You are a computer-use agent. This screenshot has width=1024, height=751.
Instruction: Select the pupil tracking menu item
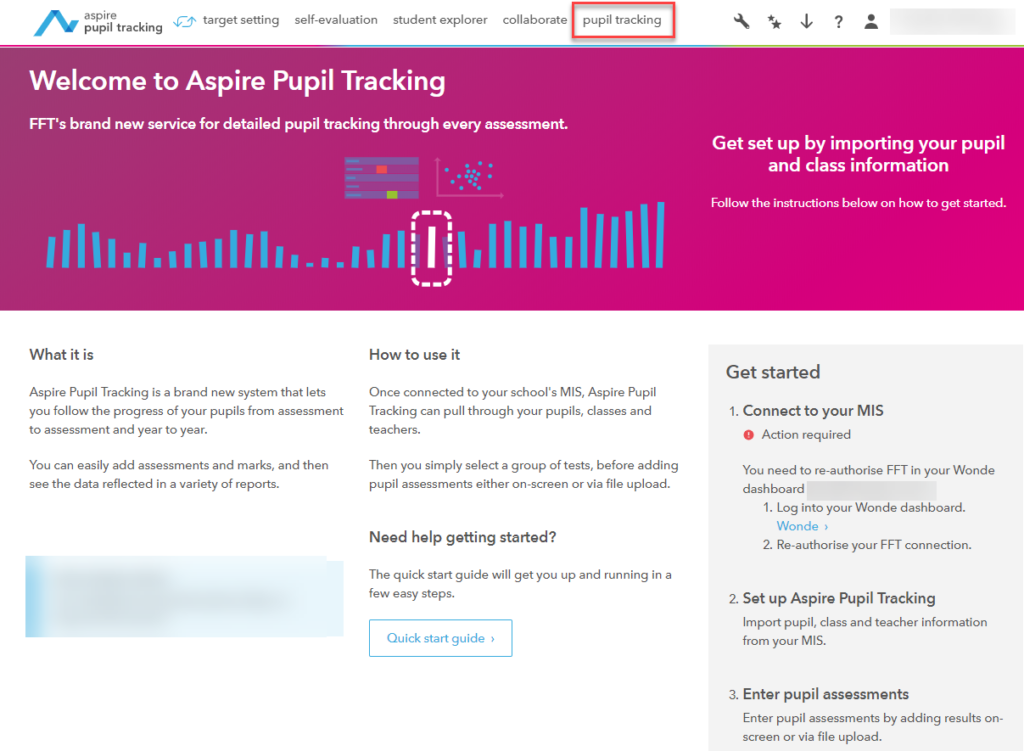tap(622, 20)
